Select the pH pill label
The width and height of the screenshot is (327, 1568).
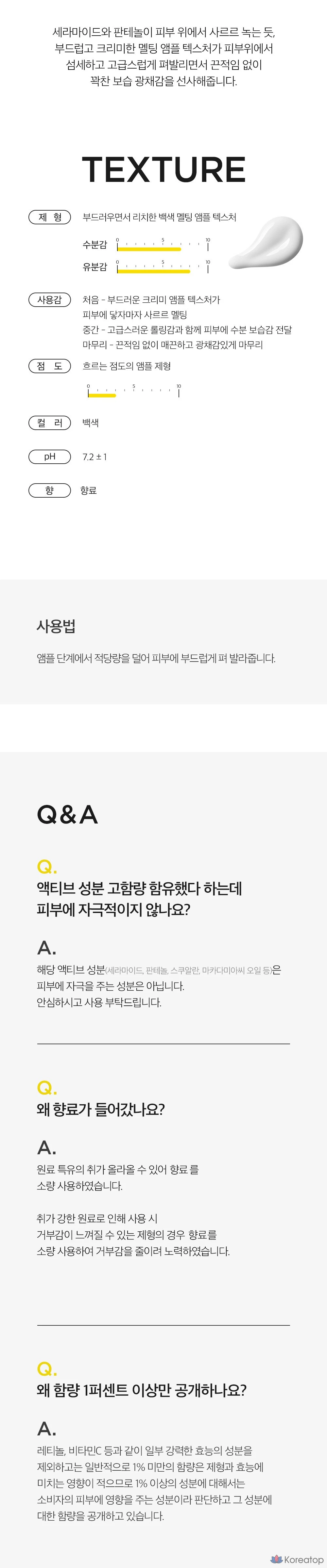[50, 456]
